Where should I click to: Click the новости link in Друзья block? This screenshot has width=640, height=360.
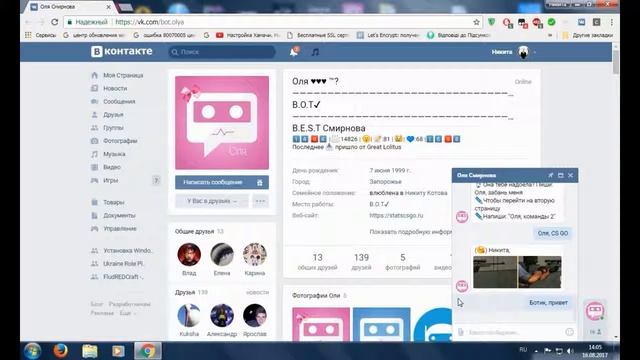257,292
